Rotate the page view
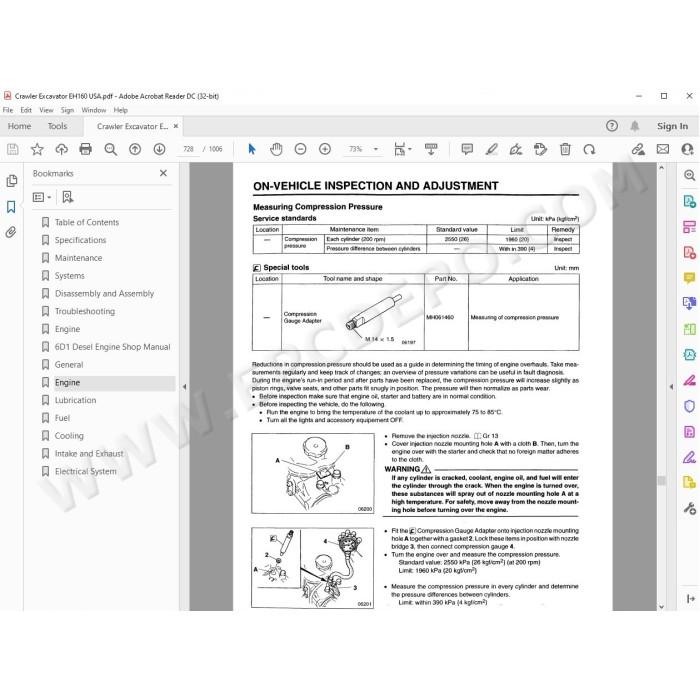 [x=589, y=149]
